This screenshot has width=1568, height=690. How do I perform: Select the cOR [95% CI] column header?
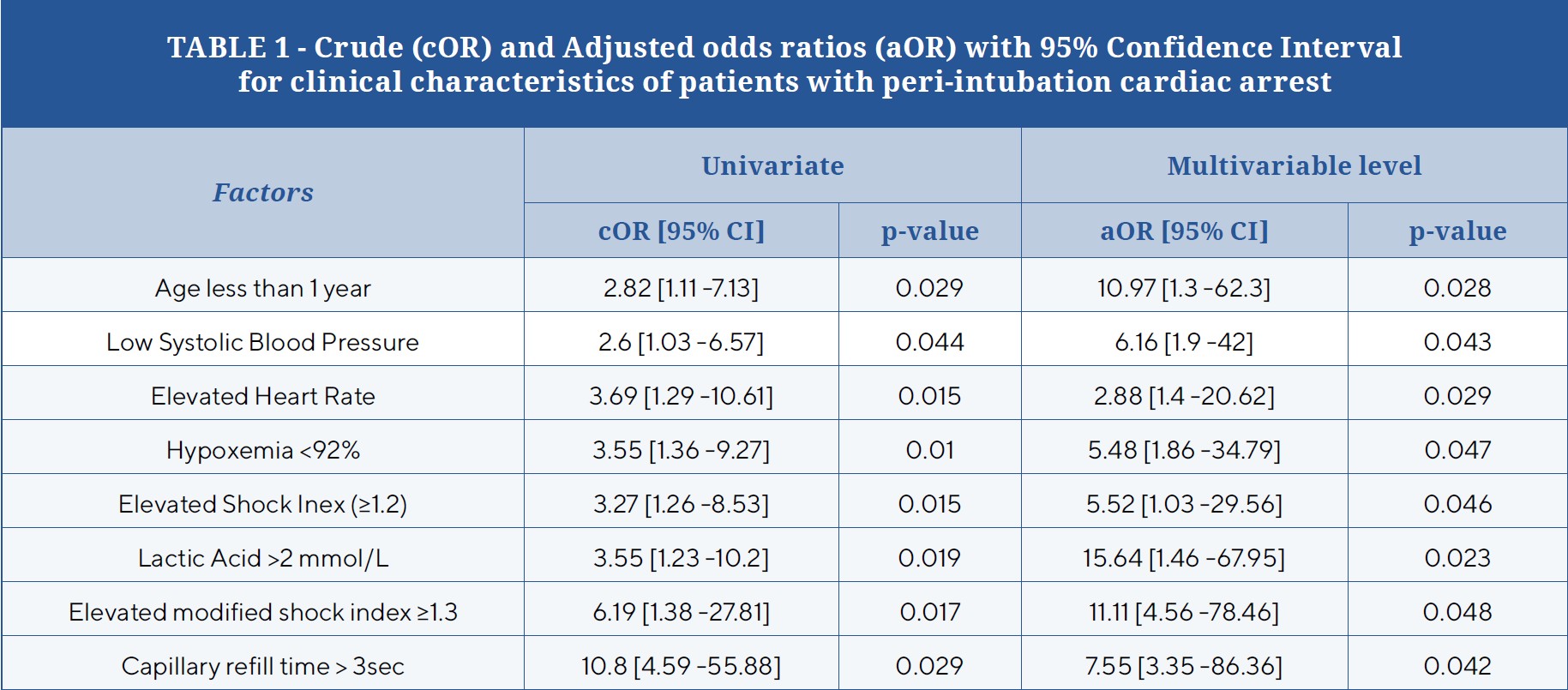pos(682,231)
